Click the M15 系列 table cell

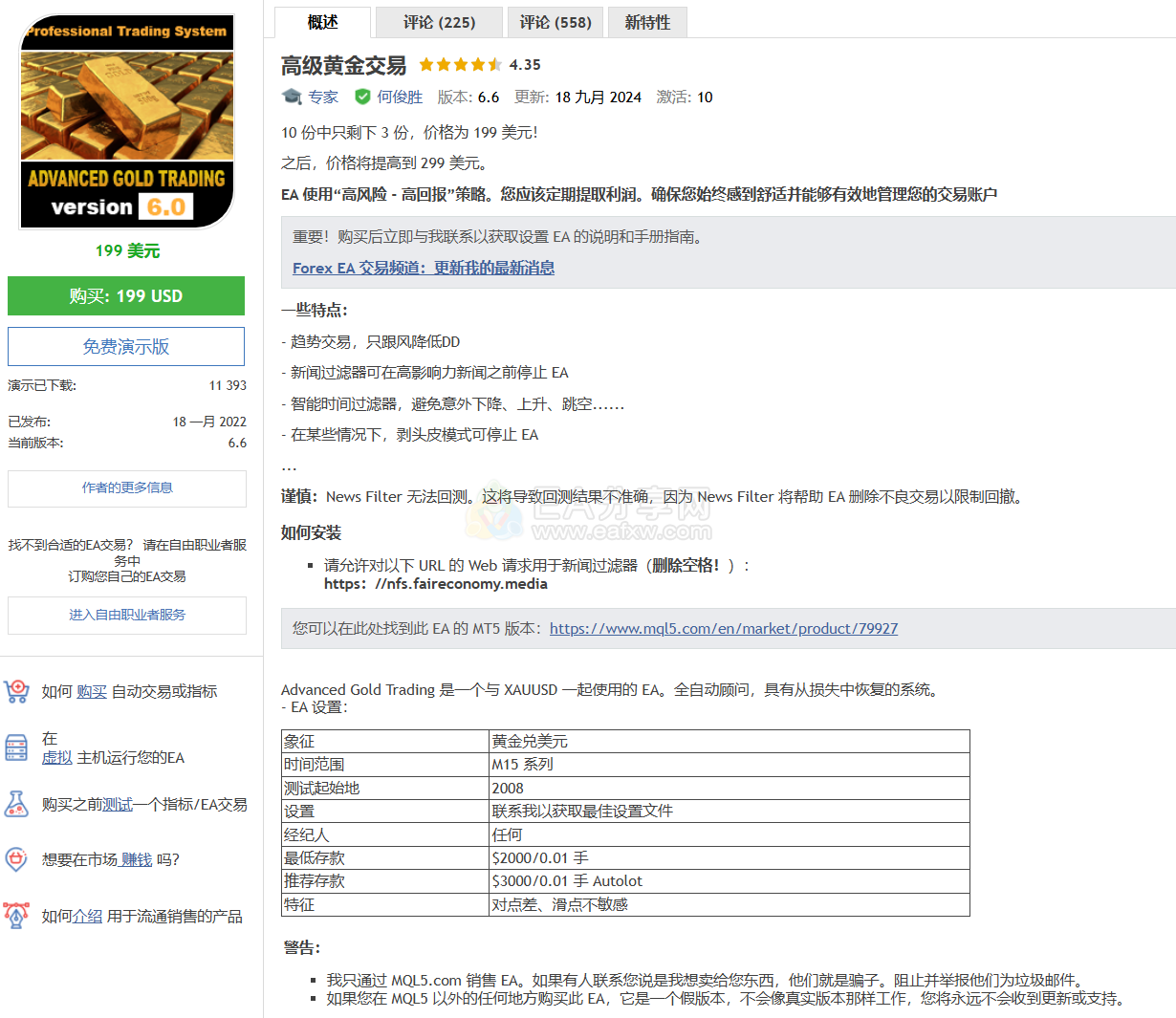point(730,765)
